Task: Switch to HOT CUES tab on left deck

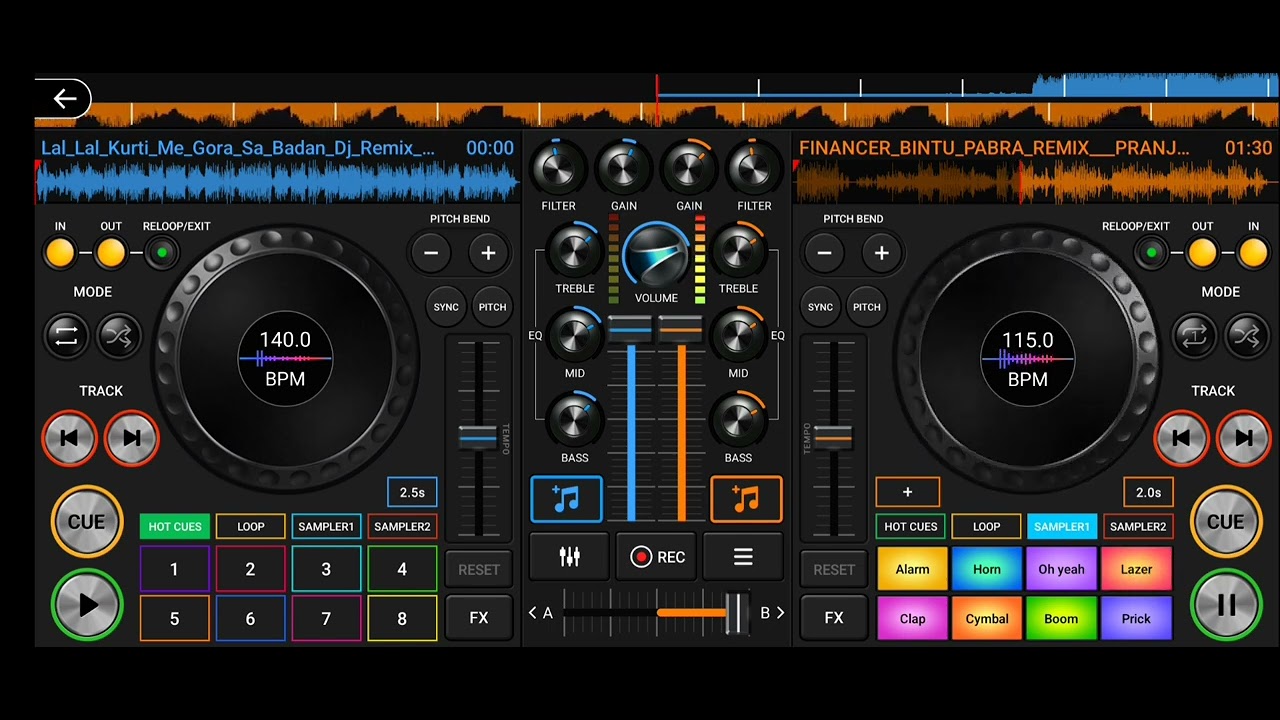Action: pyautogui.click(x=175, y=527)
